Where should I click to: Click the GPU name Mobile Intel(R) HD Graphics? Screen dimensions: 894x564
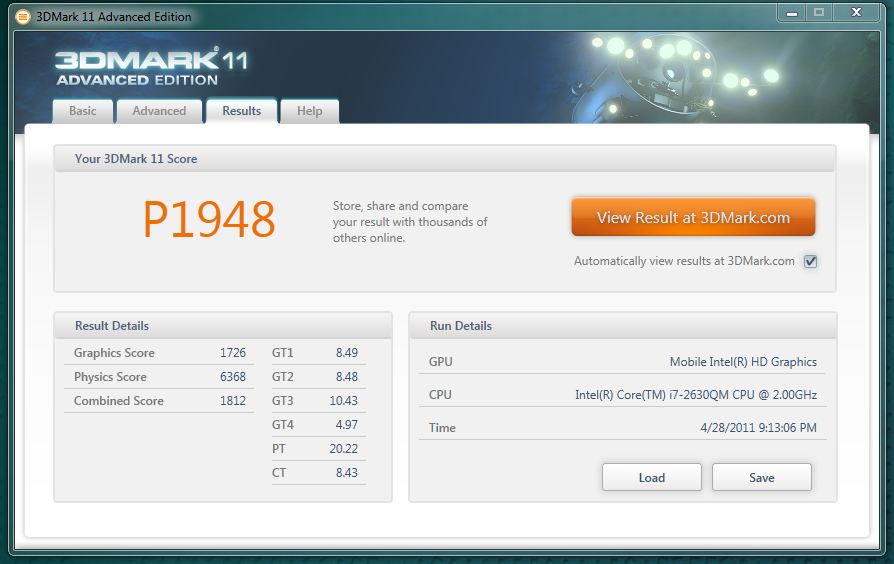(x=743, y=362)
